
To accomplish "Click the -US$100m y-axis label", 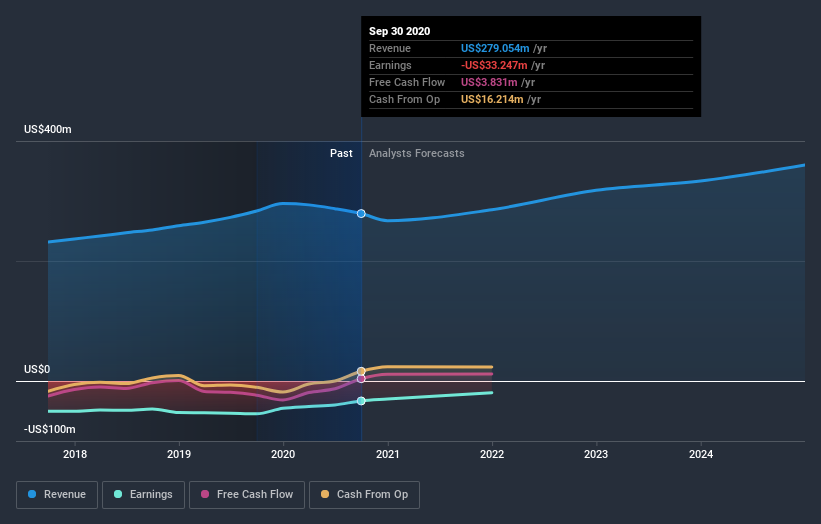I will tap(50, 429).
